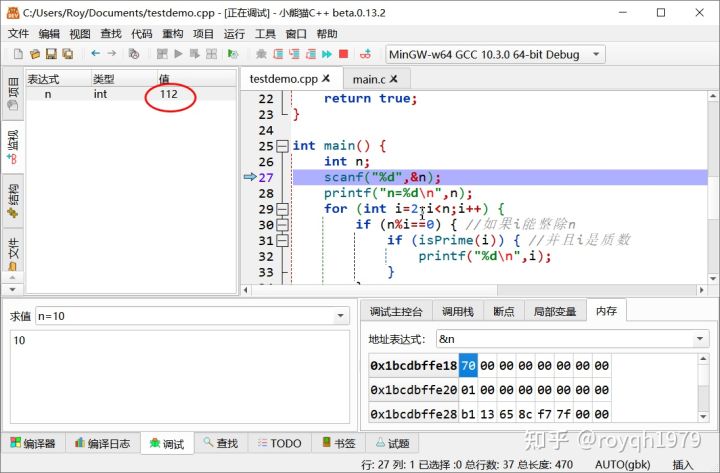Click the green flag run-options icon
This screenshot has width=720, height=473.
coord(233,54)
